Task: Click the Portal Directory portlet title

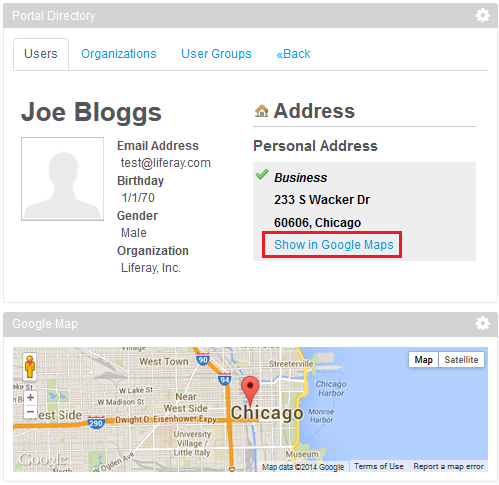Action: click(54, 16)
